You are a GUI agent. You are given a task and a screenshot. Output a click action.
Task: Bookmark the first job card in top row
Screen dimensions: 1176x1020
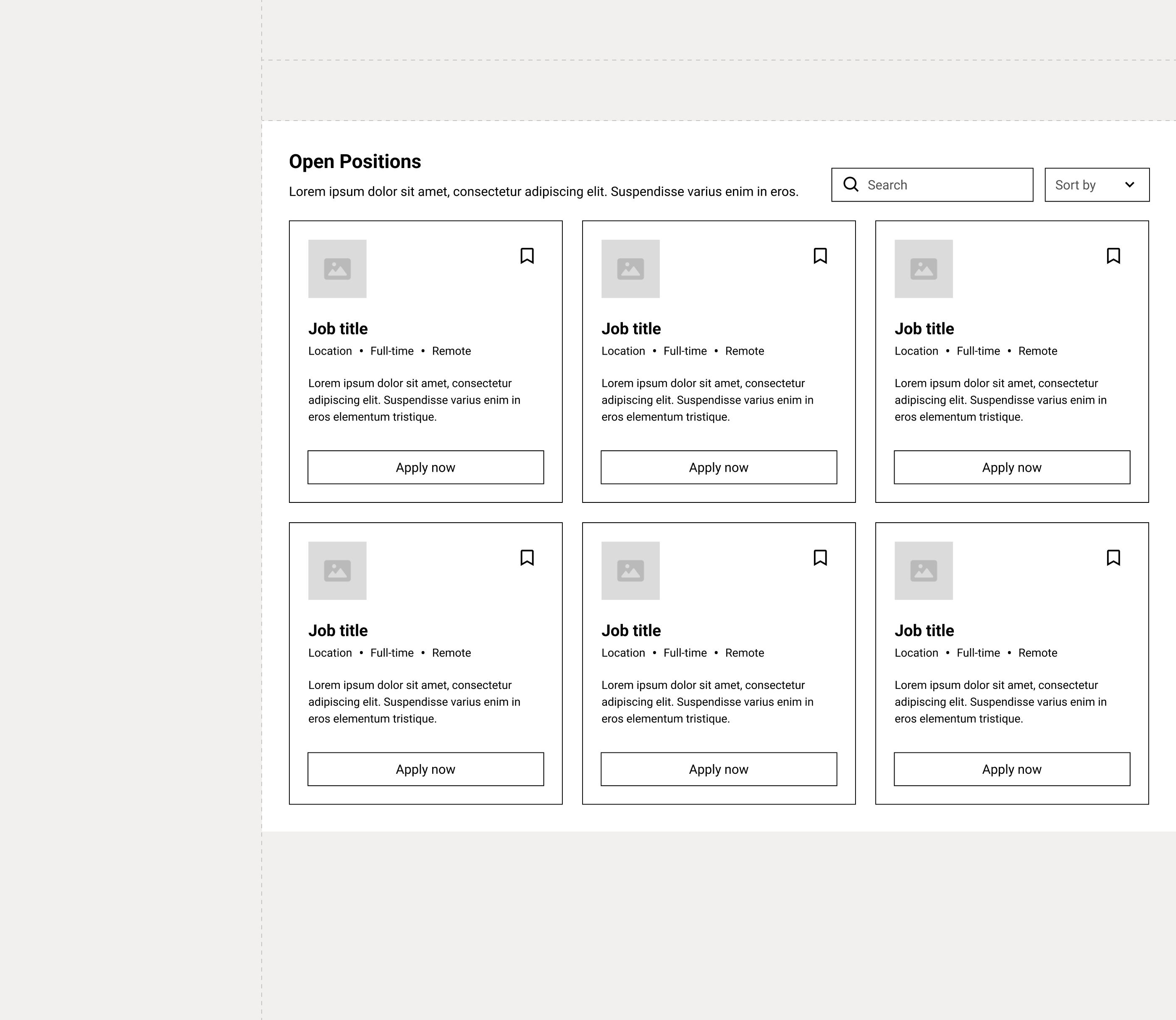coord(527,255)
